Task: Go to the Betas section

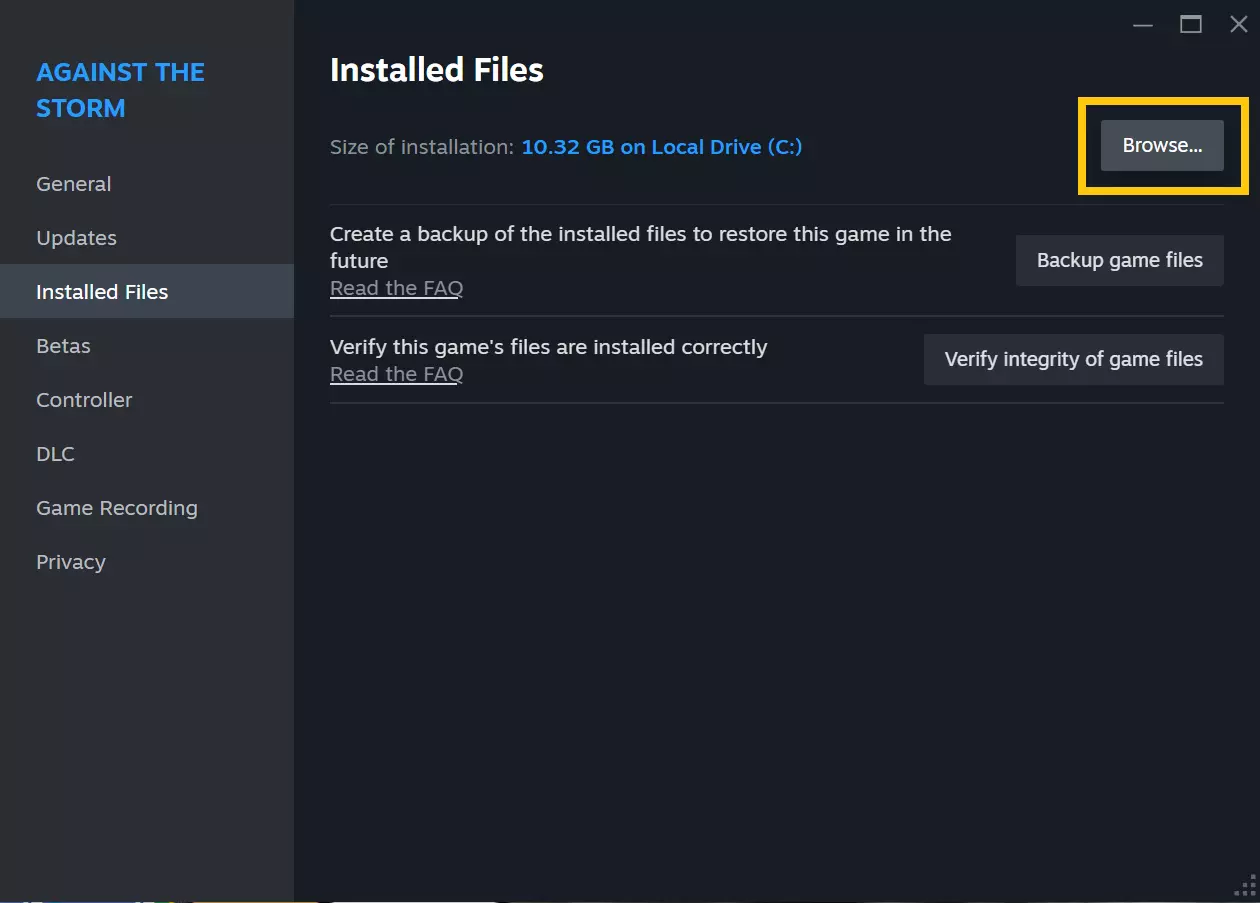Action: [63, 346]
